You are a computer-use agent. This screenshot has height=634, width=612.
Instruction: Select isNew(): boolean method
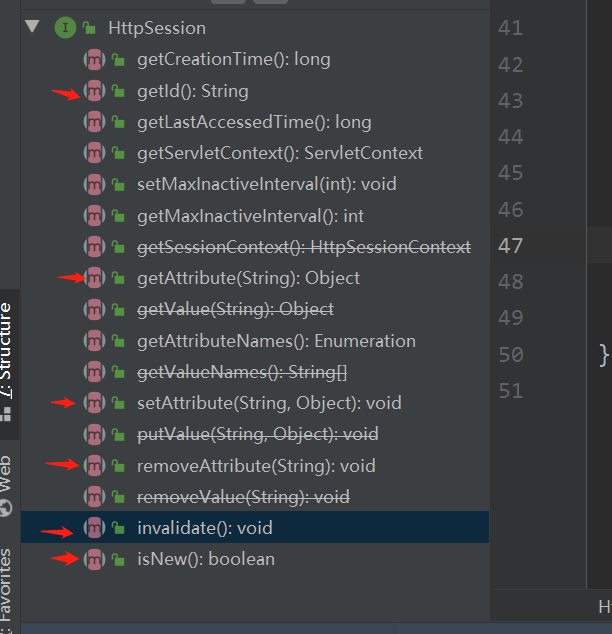point(206,559)
